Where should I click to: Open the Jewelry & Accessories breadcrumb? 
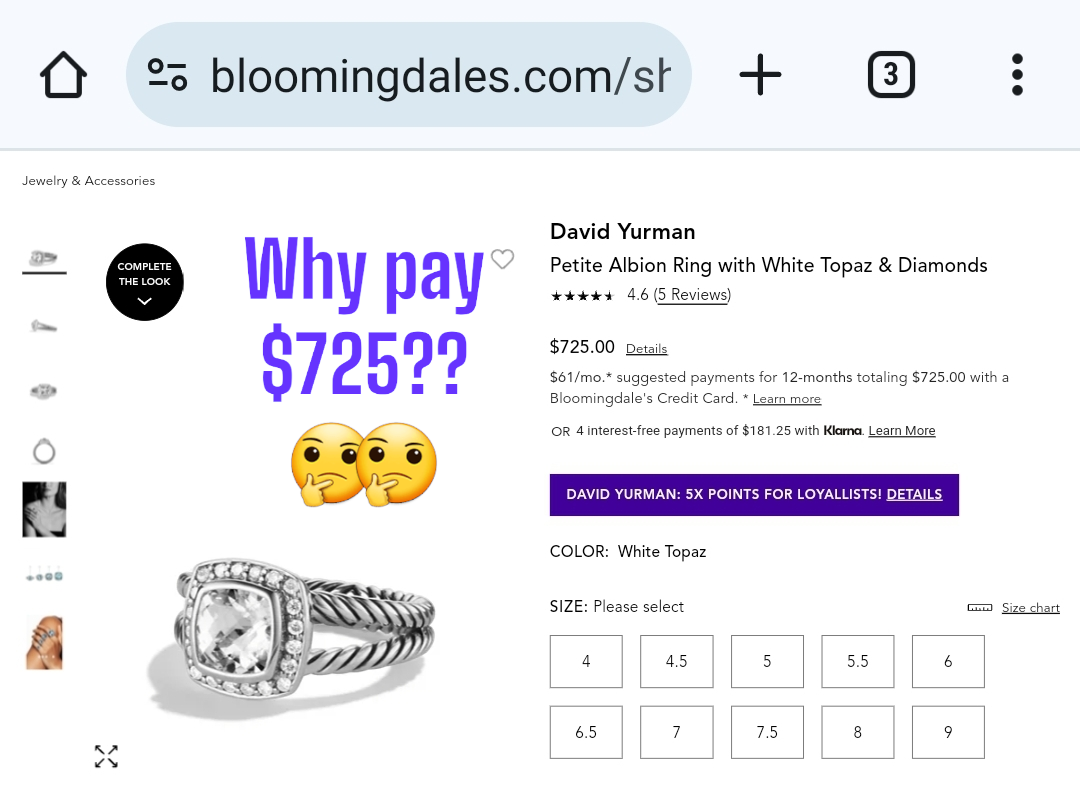[x=89, y=181]
